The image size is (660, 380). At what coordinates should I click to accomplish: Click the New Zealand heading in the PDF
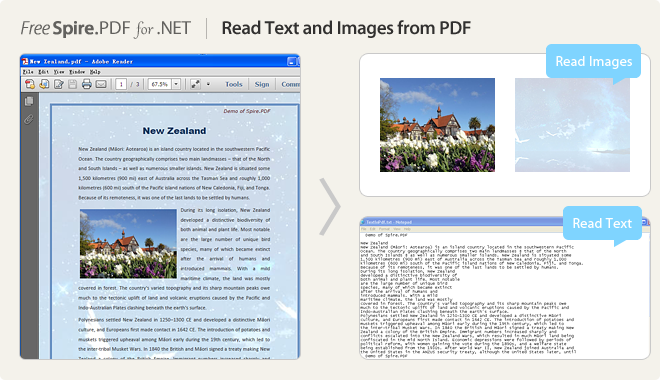pos(174,131)
